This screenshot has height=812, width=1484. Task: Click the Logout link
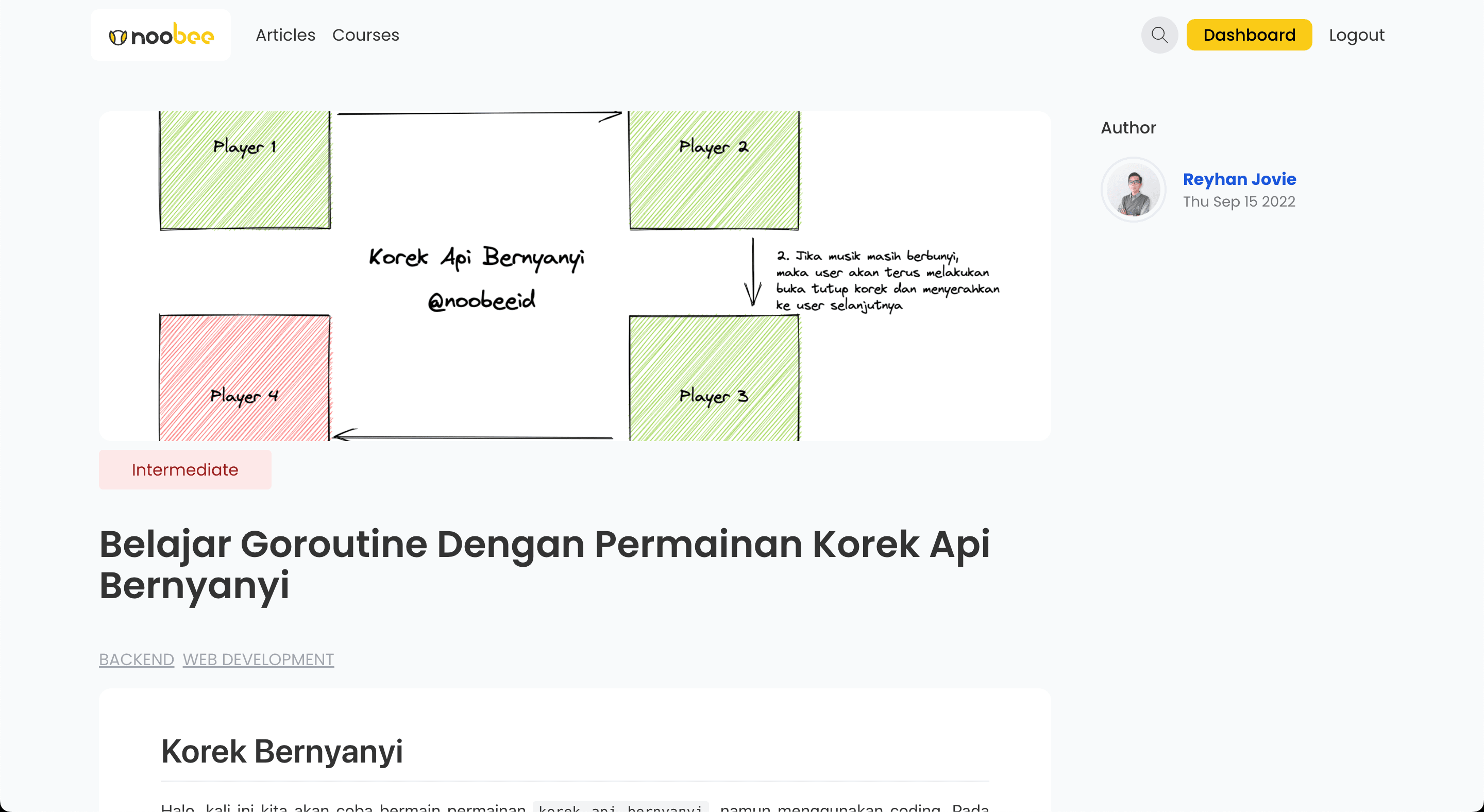1356,35
